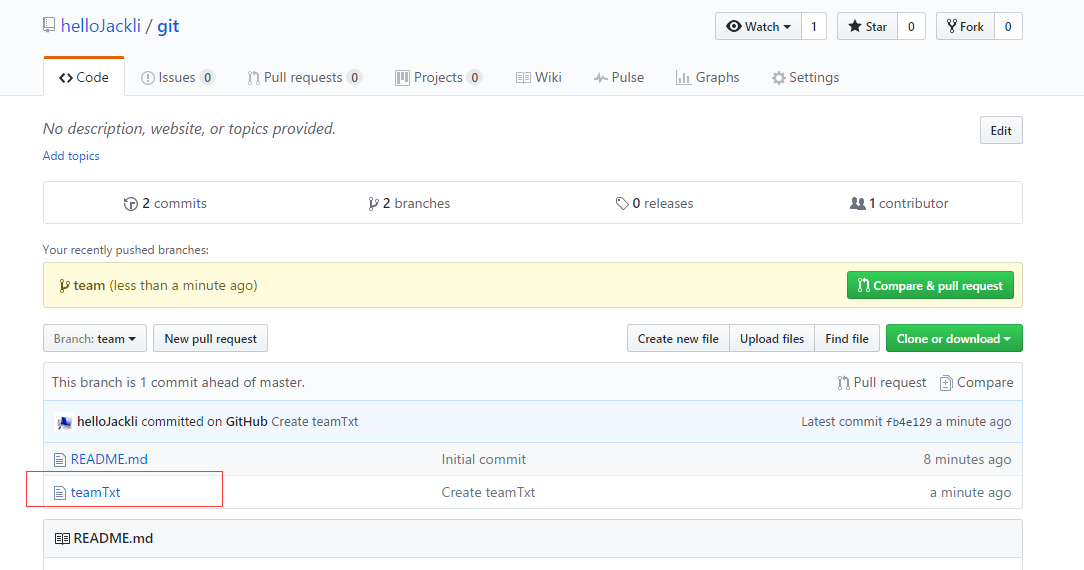
Task: Click the Edit description button
Action: (x=1001, y=131)
